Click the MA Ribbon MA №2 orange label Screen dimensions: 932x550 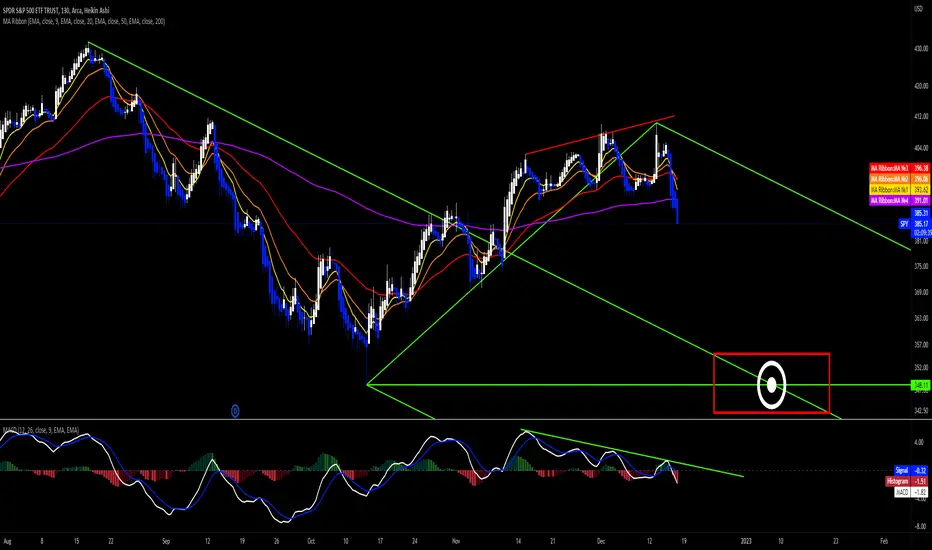[899, 179]
